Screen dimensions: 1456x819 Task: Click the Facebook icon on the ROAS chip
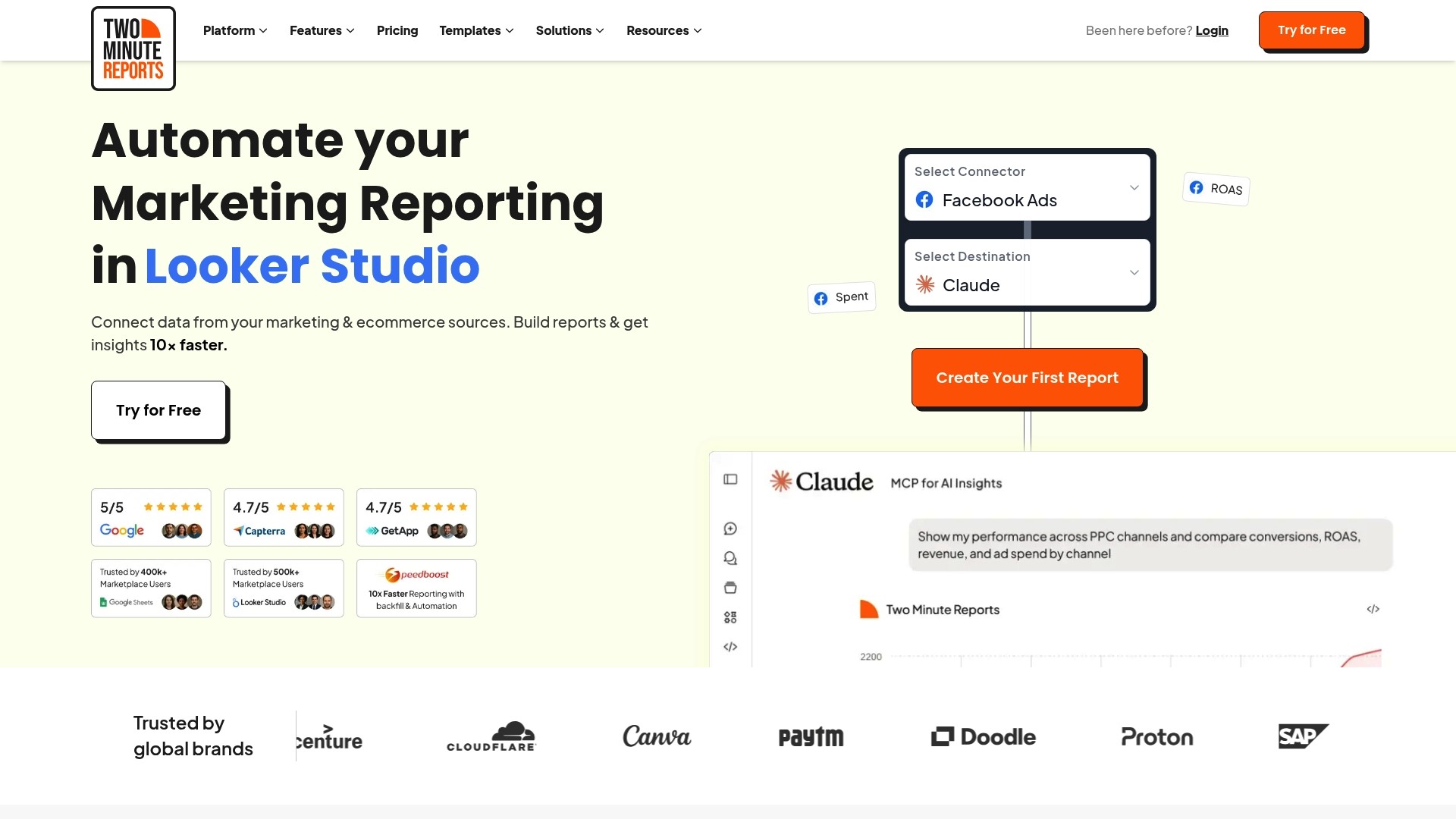pos(1196,187)
